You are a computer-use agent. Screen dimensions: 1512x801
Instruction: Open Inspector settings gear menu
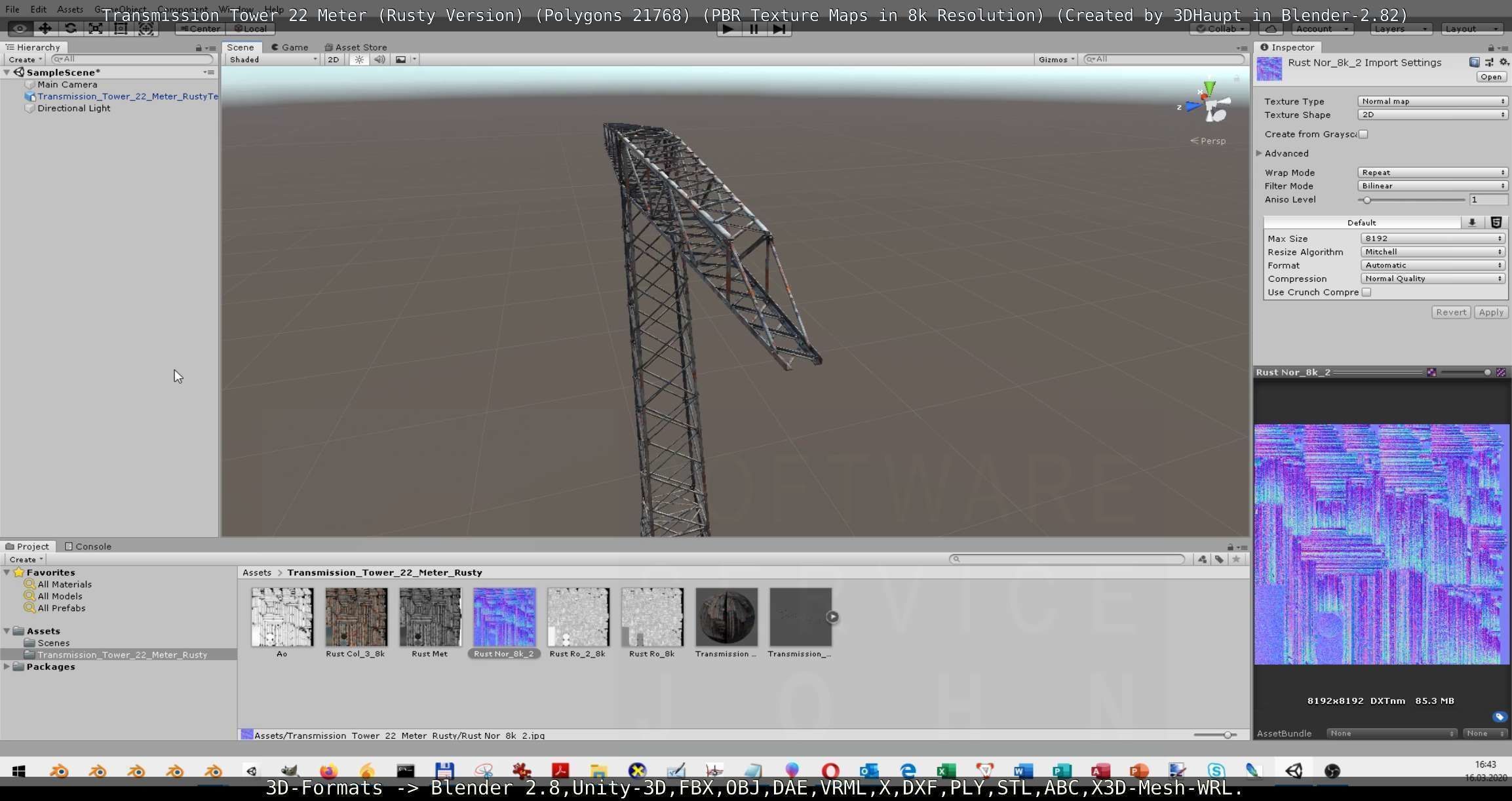pos(1503,62)
